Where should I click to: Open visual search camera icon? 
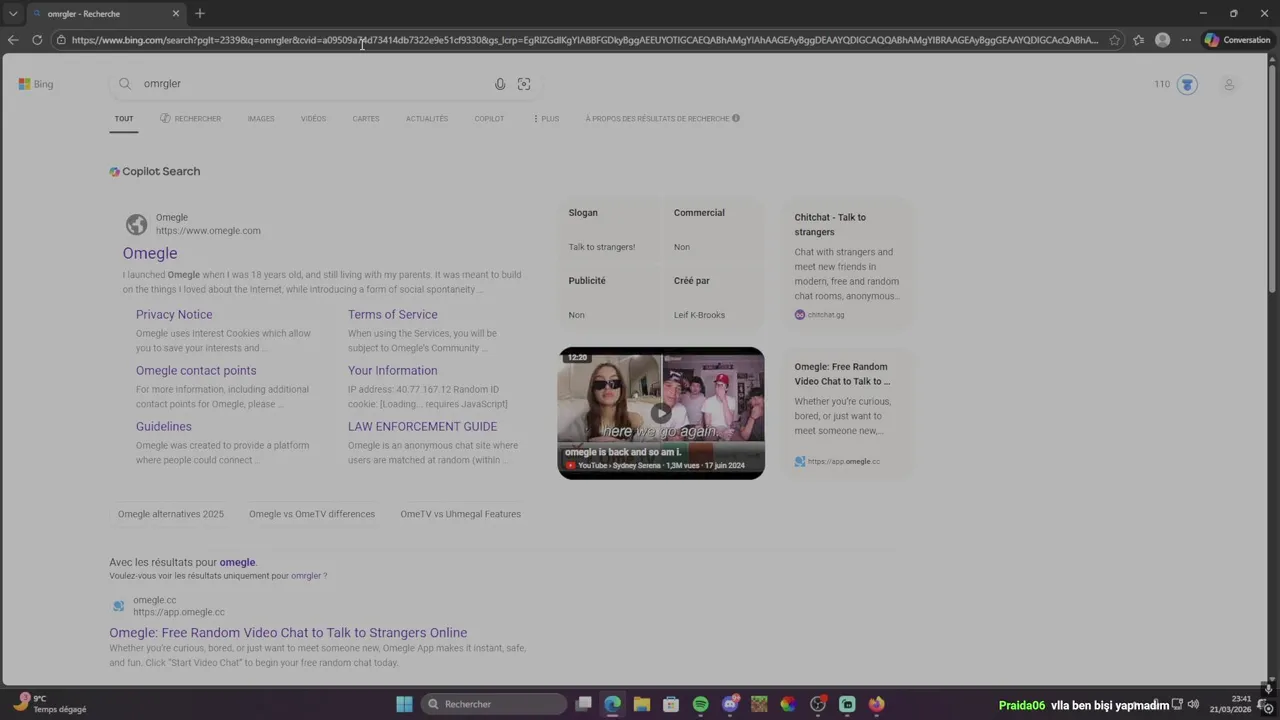click(x=524, y=84)
